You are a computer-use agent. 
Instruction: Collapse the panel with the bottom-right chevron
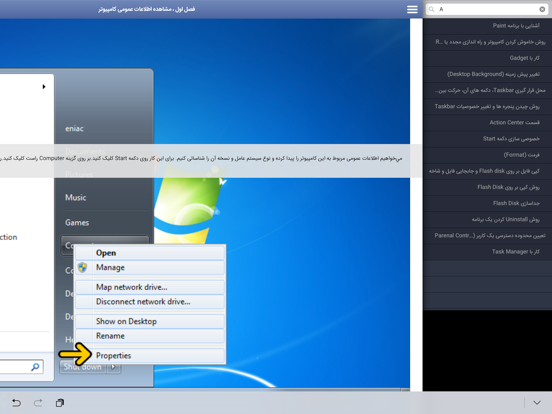(x=537, y=403)
